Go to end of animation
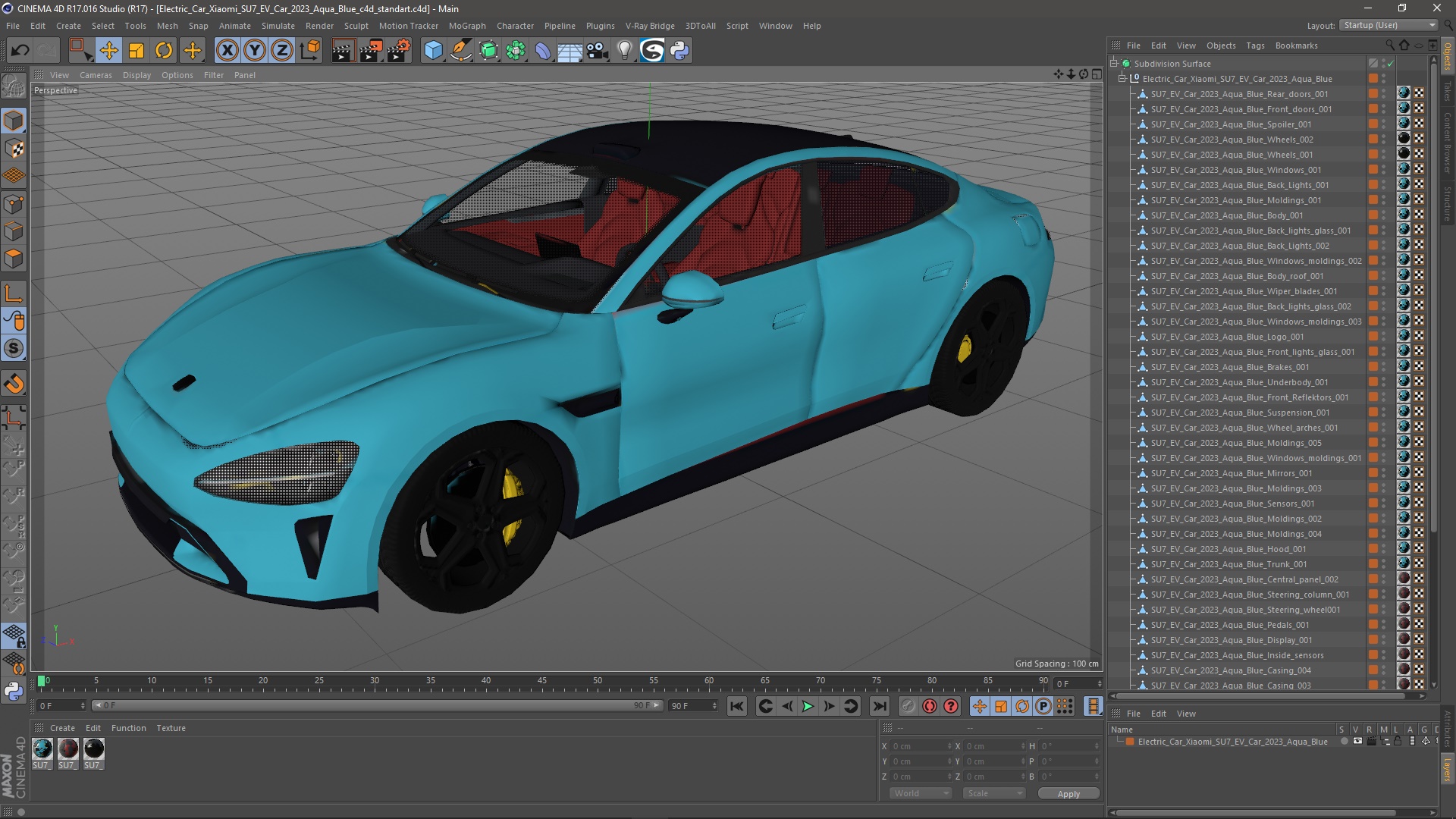Image resolution: width=1456 pixels, height=819 pixels. coord(879,706)
